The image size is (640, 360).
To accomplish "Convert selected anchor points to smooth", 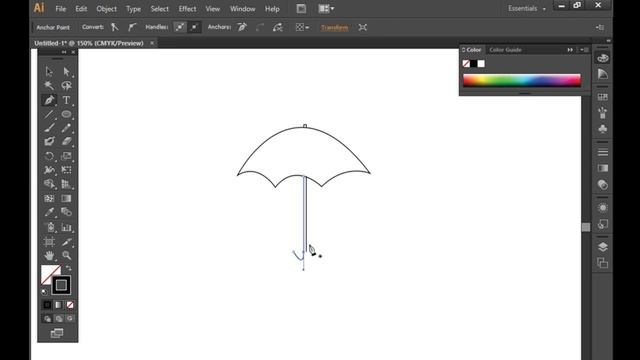I will point(132,27).
